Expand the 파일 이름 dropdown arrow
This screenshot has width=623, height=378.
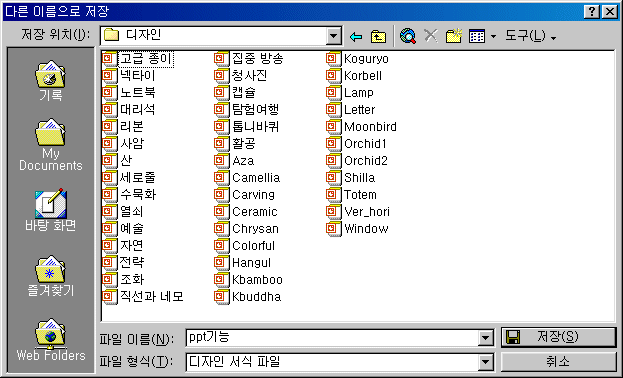485,338
